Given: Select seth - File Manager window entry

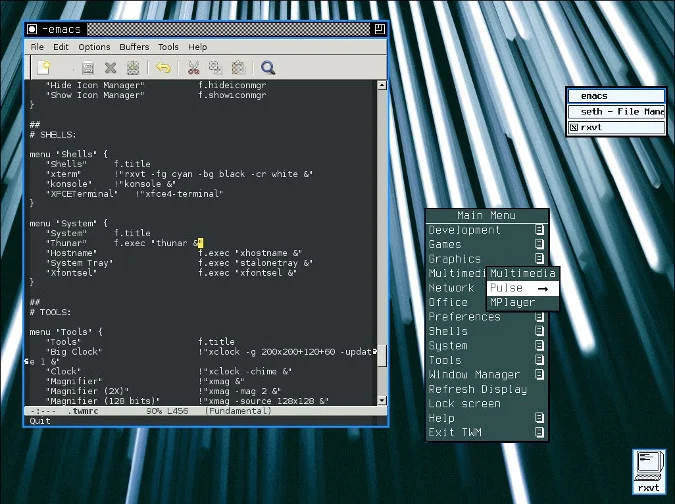Looking at the screenshot, I should [616, 112].
